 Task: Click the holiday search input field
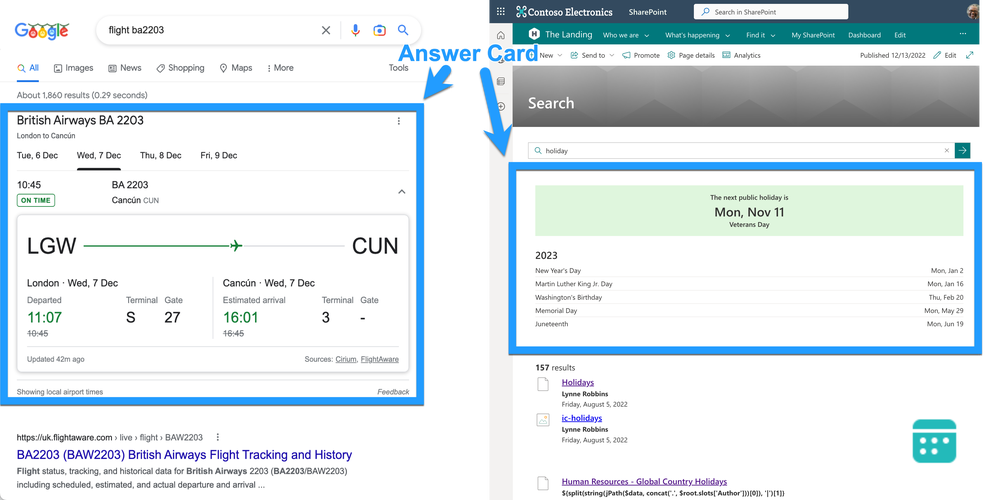(740, 150)
